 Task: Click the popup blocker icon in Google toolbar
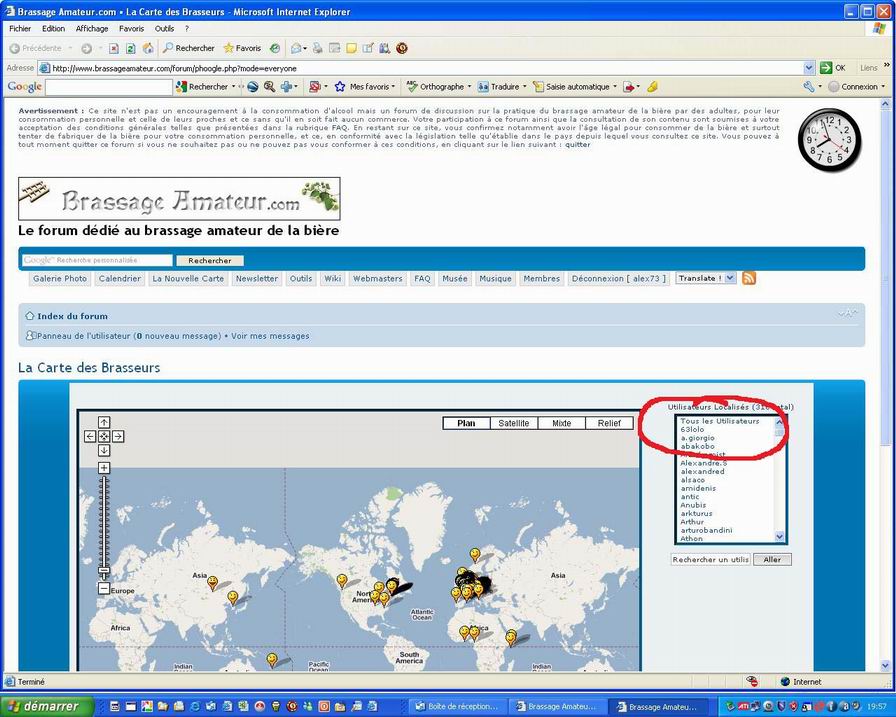tap(314, 87)
